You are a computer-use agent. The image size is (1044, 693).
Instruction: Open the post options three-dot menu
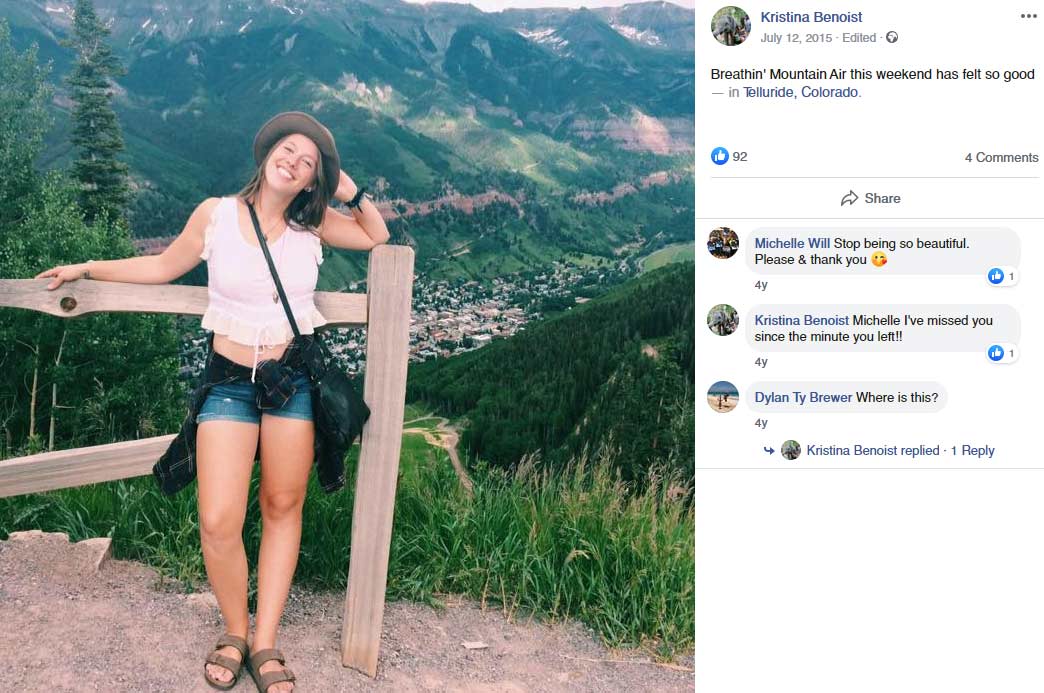(1028, 16)
